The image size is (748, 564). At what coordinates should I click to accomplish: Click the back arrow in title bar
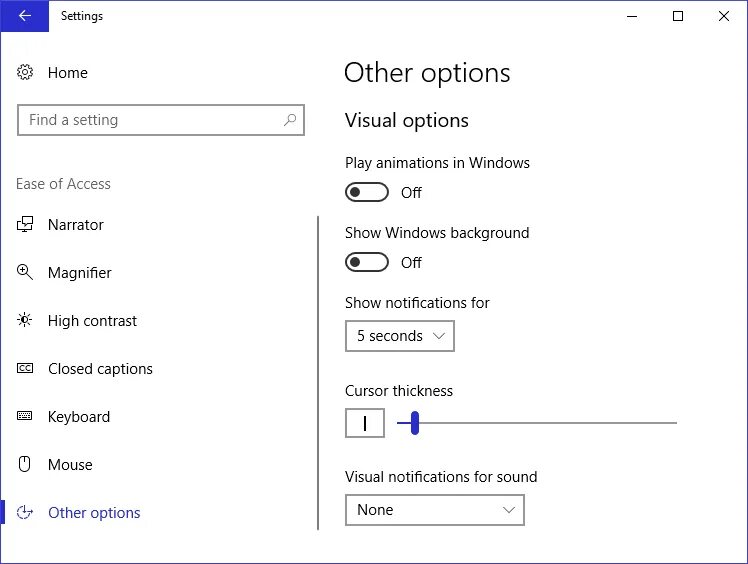24,16
